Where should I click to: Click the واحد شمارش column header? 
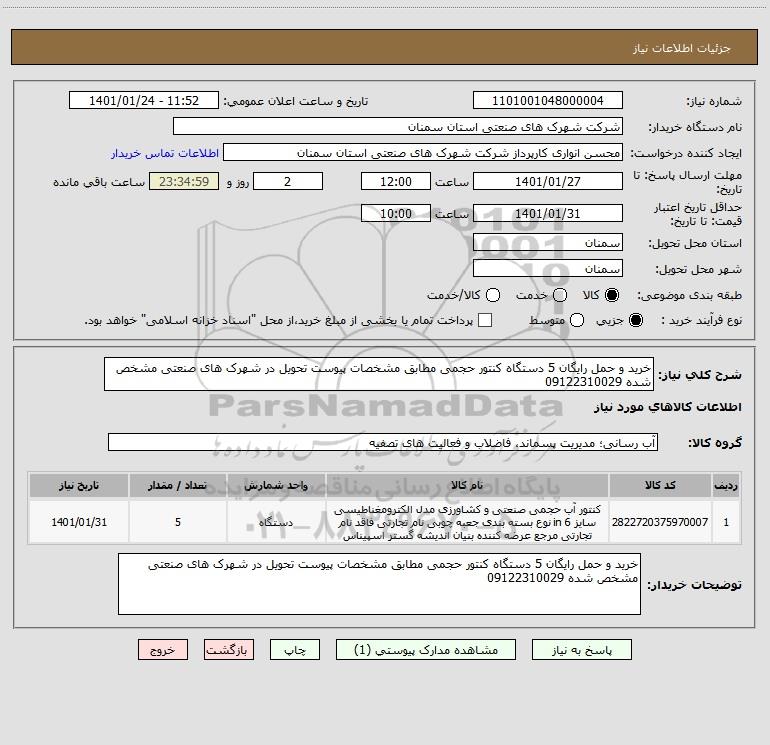tap(276, 485)
